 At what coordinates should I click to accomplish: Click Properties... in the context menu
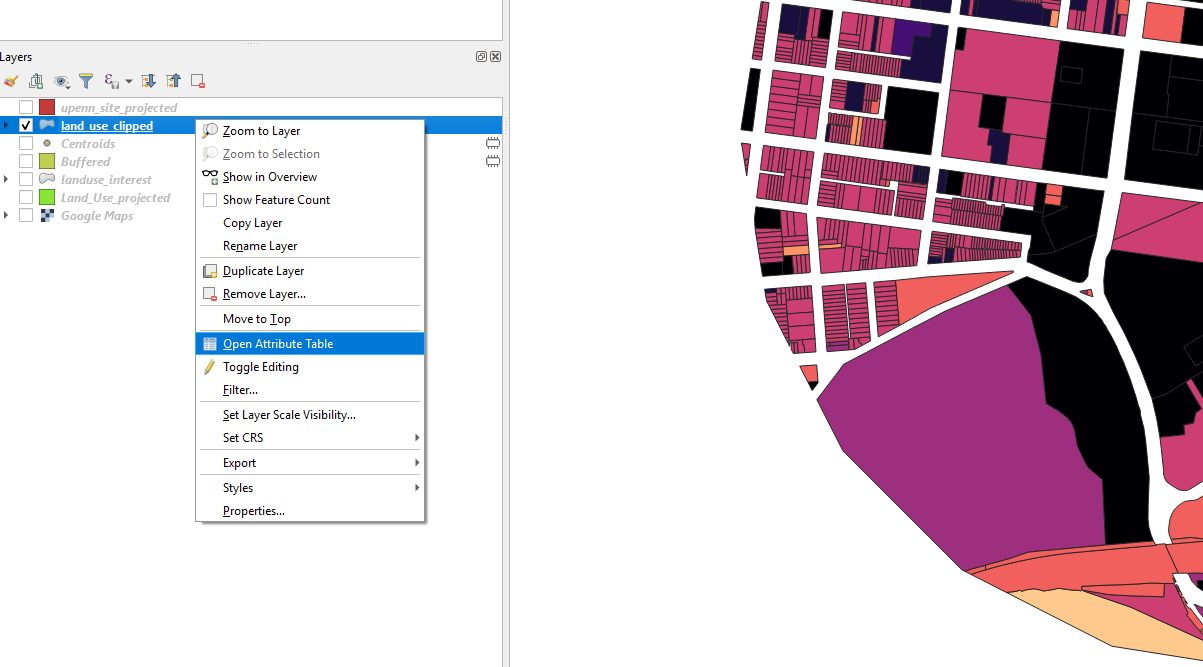click(x=253, y=511)
